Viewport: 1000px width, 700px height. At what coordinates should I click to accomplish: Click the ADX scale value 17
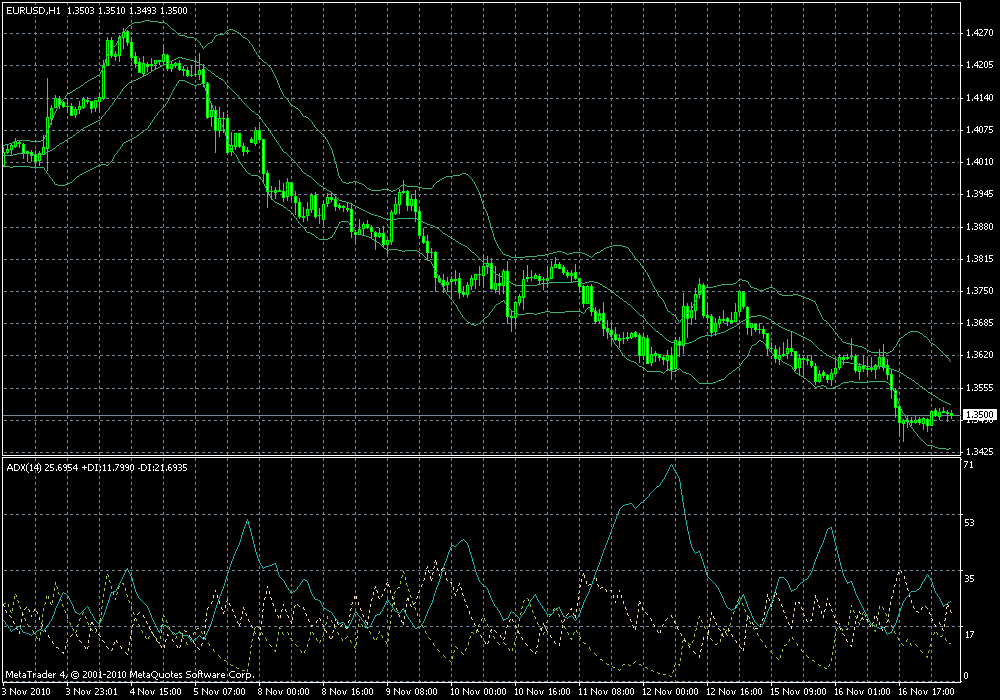[x=969, y=634]
